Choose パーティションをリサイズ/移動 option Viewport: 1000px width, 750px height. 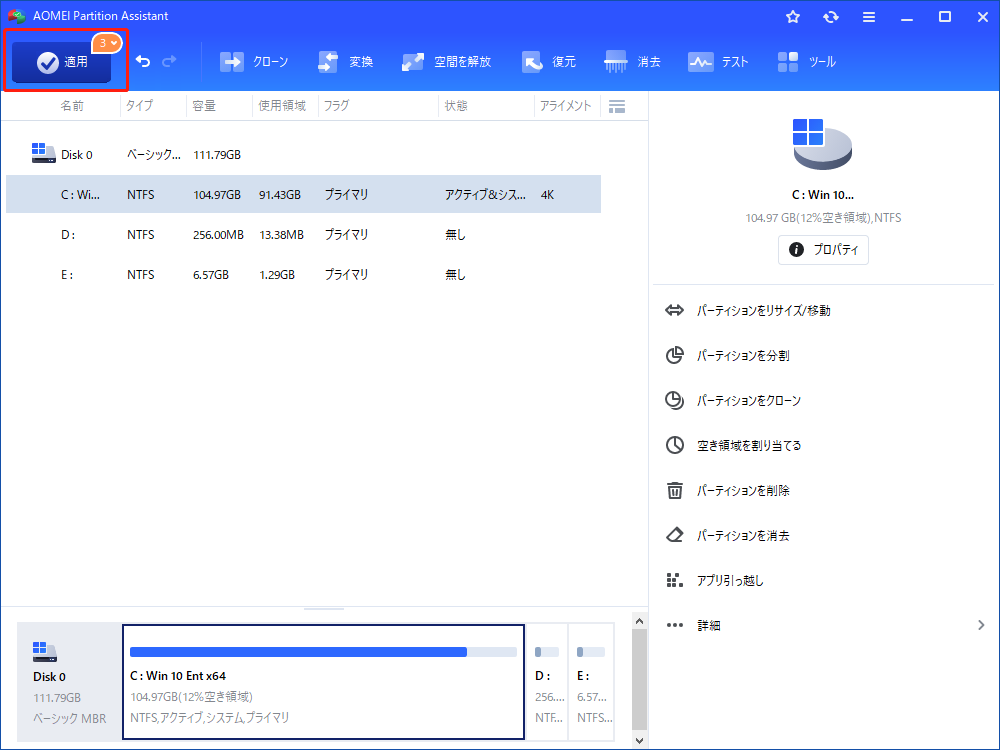[x=763, y=311]
